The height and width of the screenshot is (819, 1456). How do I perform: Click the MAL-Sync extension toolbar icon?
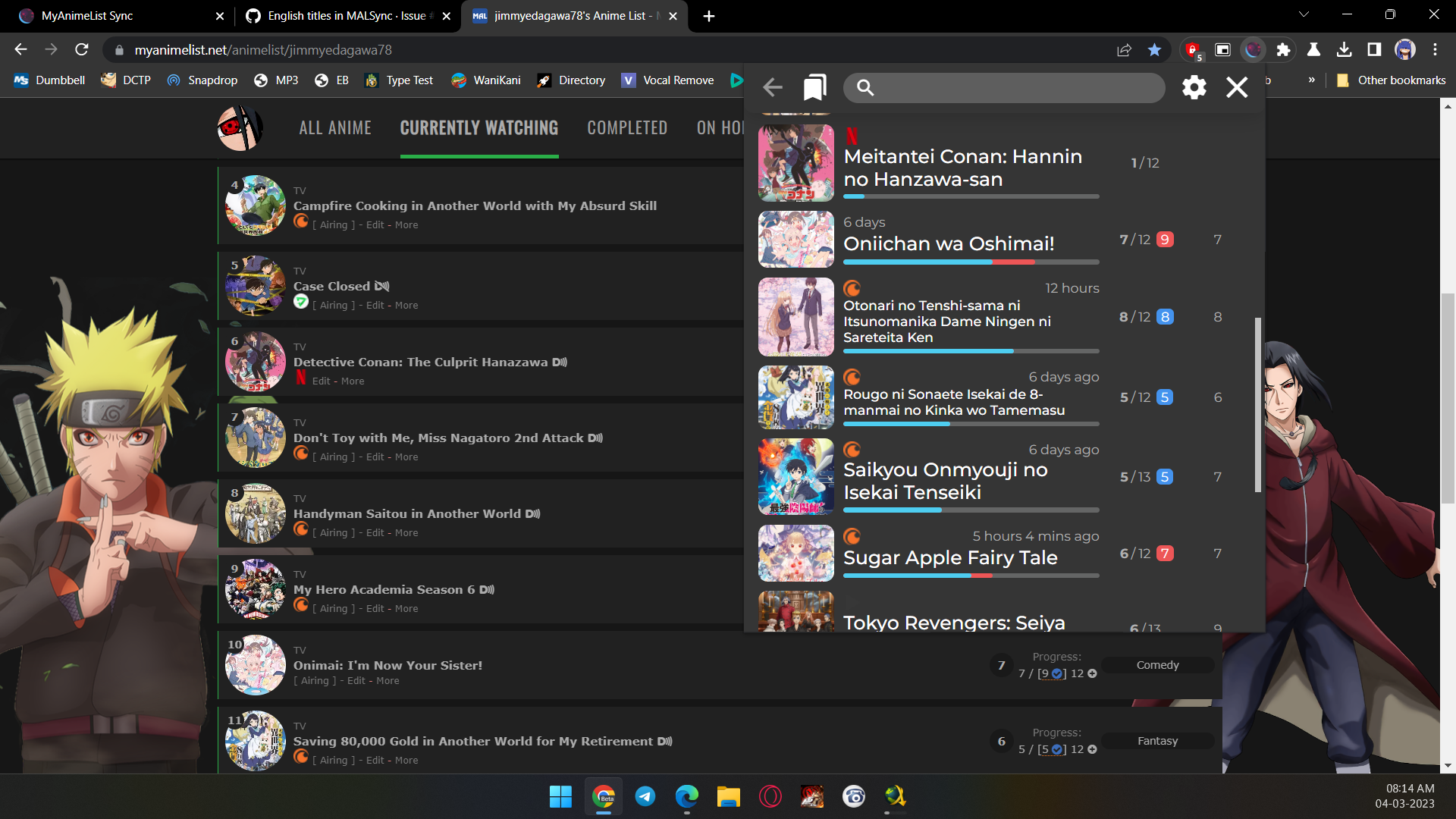point(1253,49)
